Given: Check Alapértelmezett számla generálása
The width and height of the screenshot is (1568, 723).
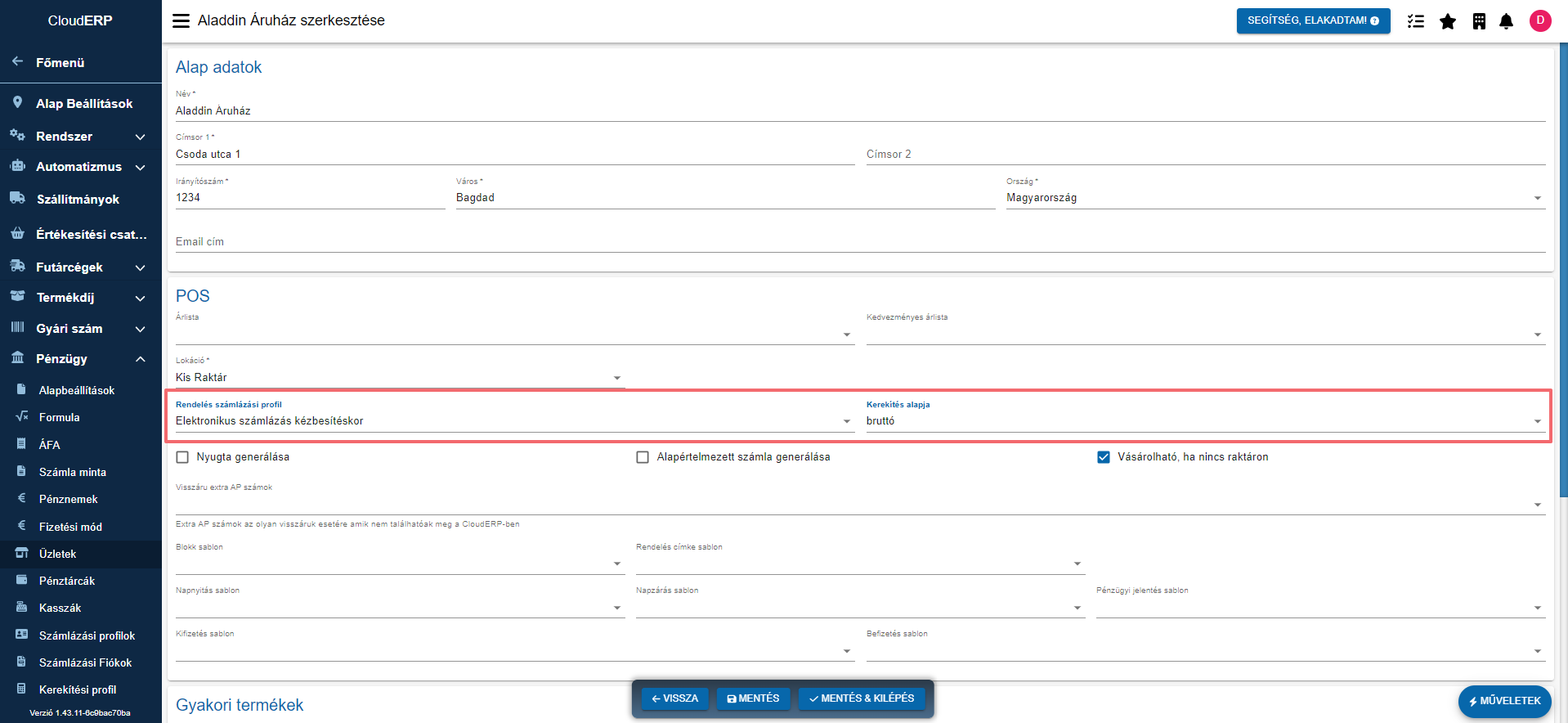Looking at the screenshot, I should (x=643, y=457).
